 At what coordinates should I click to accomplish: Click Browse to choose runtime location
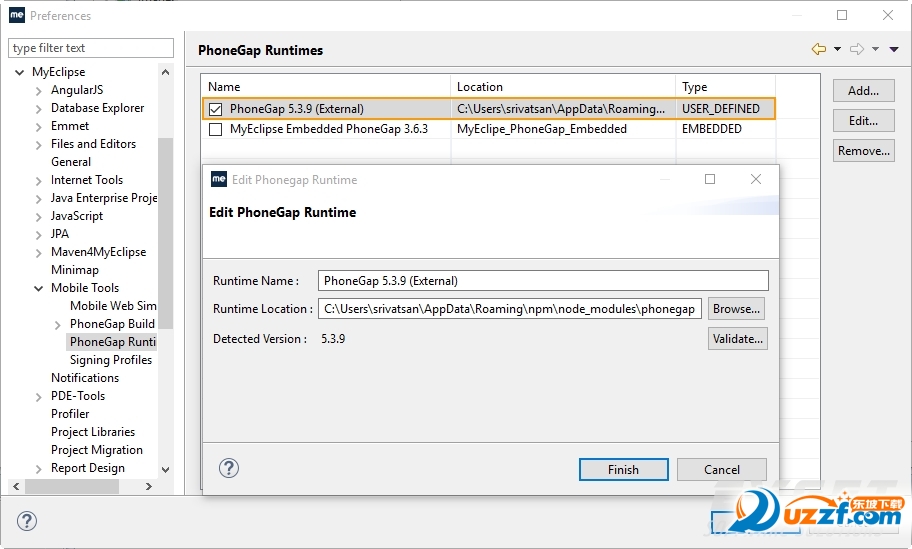(737, 309)
